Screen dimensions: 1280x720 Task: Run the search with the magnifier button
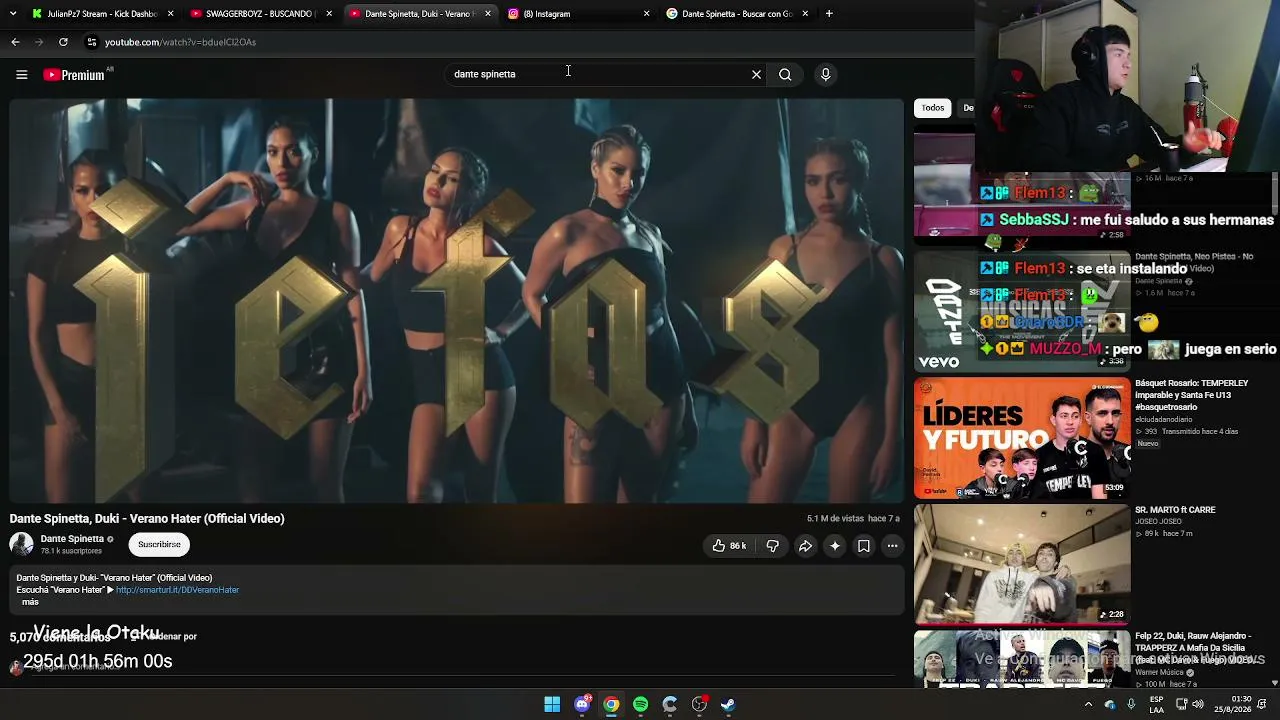785,74
